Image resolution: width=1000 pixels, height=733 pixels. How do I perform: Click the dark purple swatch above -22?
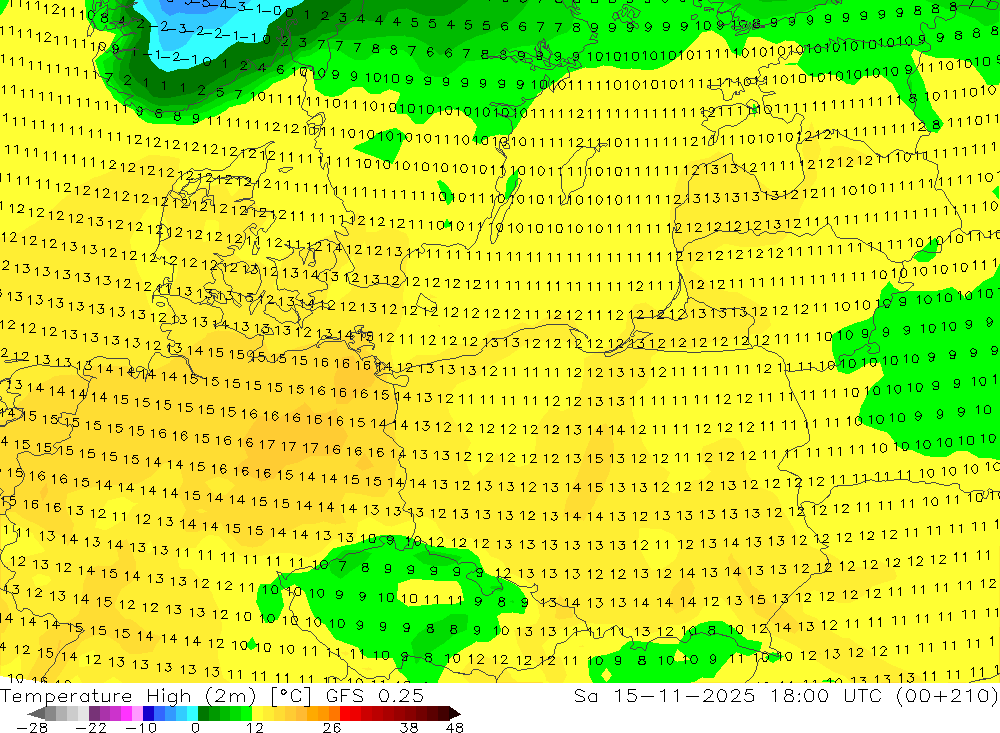click(94, 713)
